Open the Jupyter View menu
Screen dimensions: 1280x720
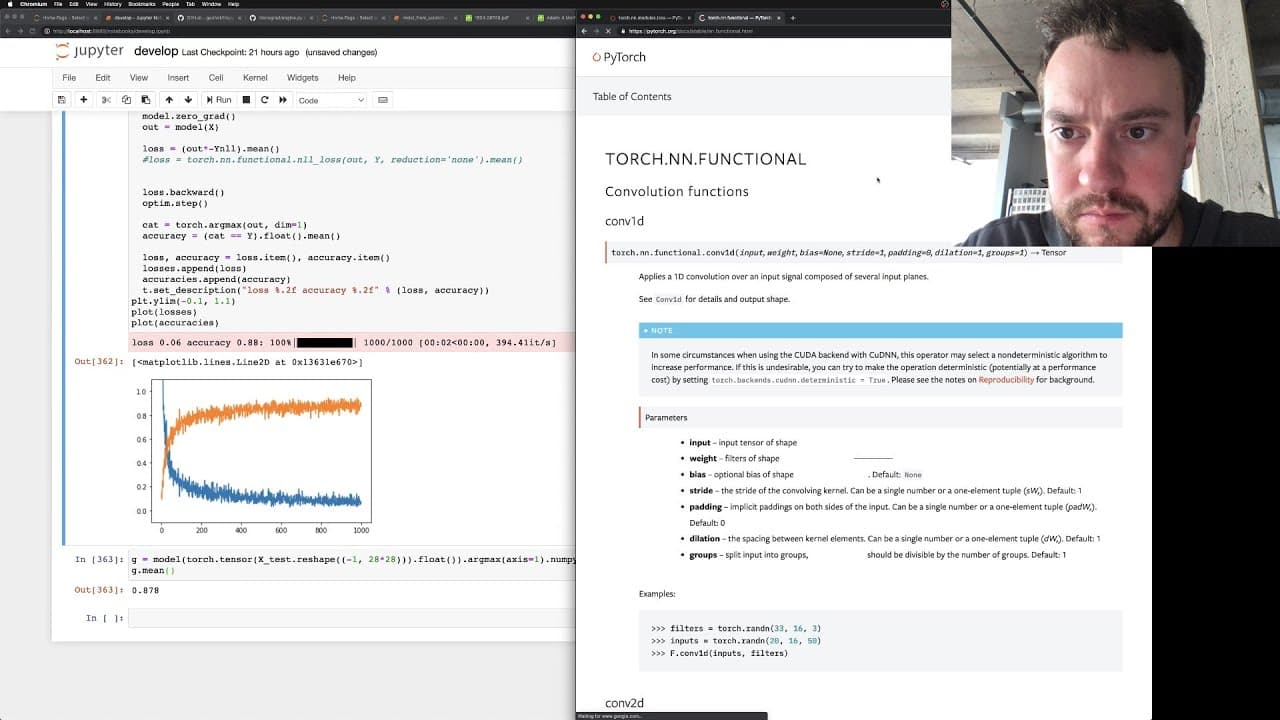(x=139, y=78)
